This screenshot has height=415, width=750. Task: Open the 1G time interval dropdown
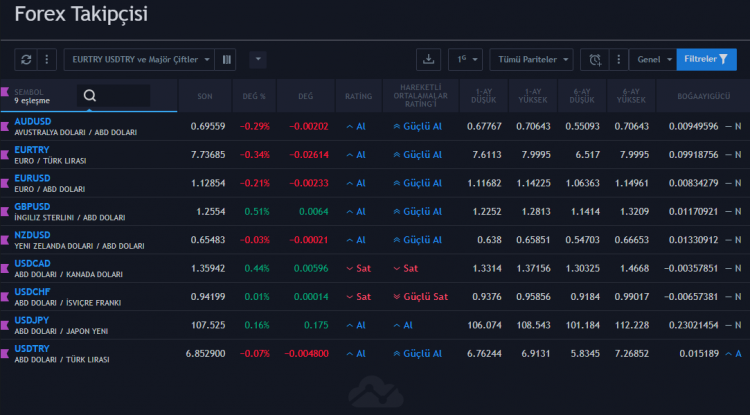465,60
